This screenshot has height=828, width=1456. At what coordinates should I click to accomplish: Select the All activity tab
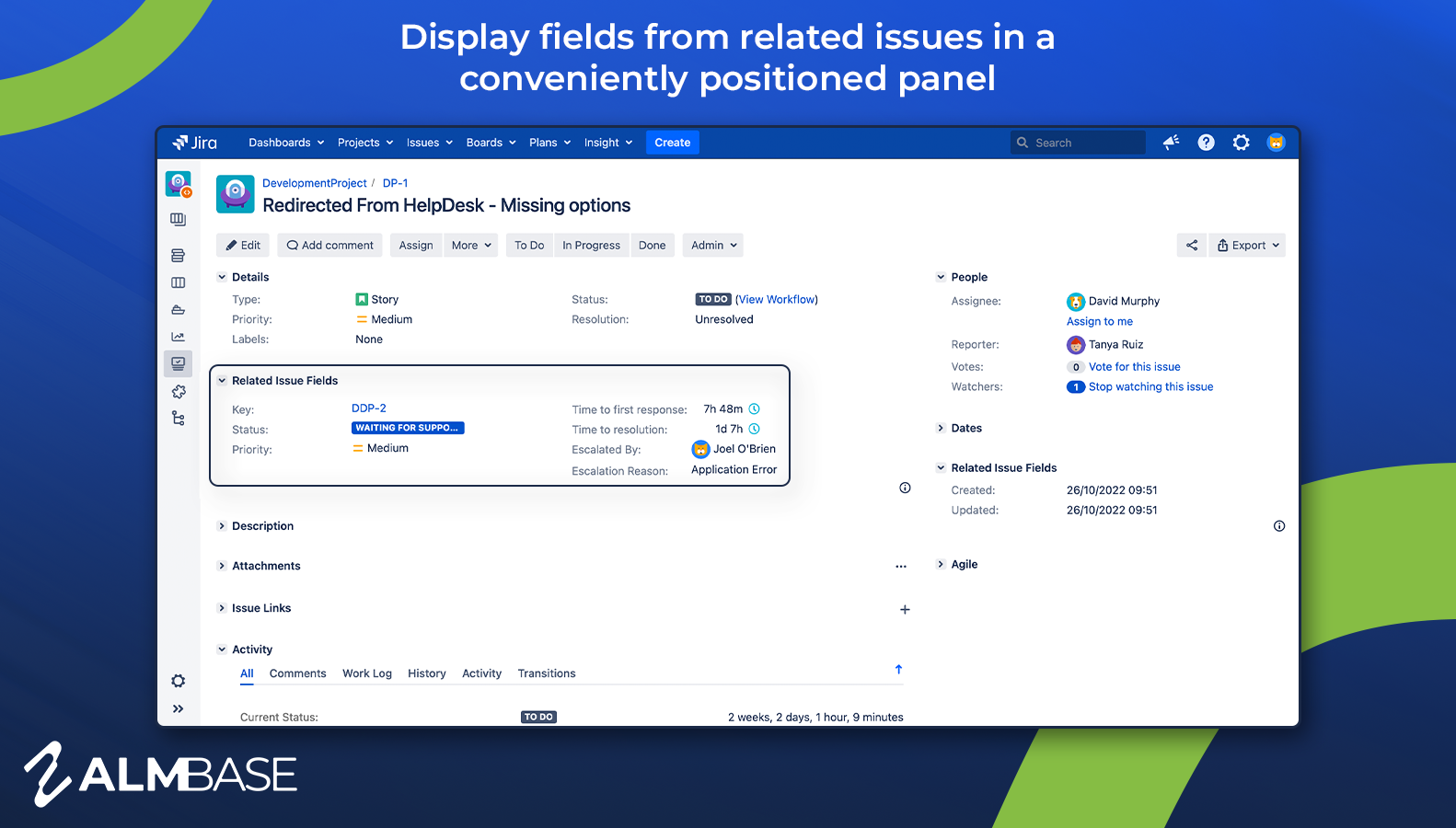click(x=247, y=673)
